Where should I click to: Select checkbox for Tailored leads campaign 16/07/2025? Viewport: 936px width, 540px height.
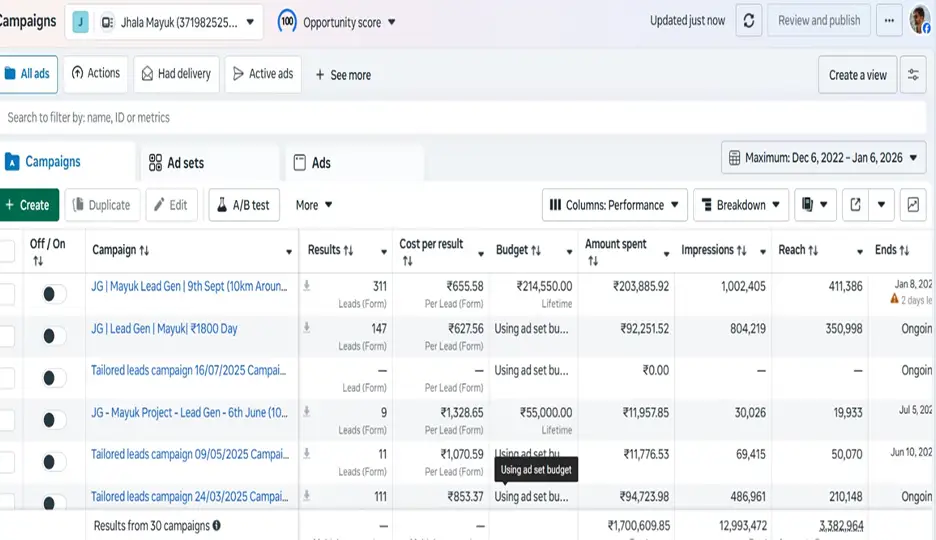tap(7, 377)
